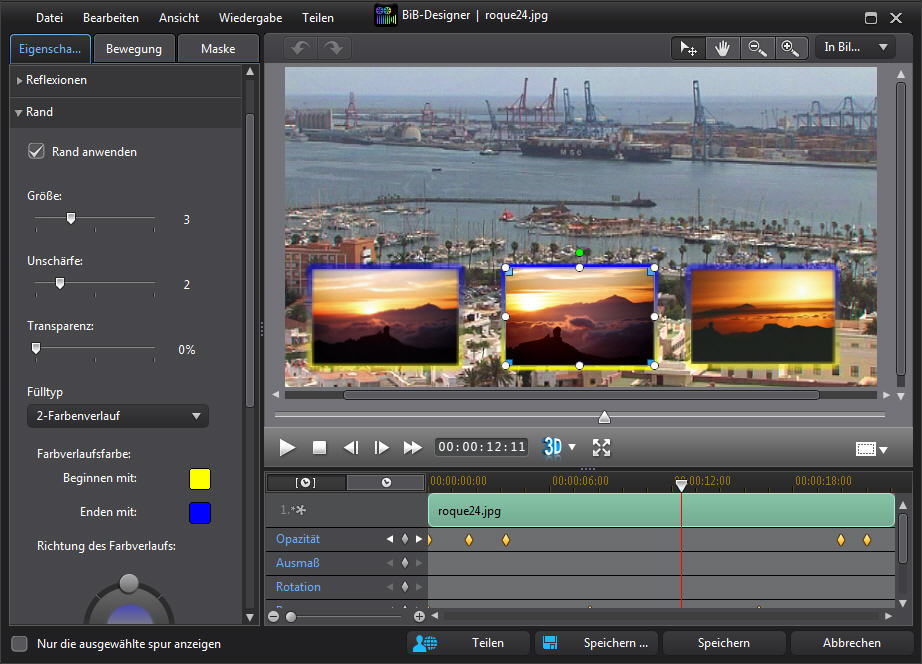This screenshot has height=664, width=922.
Task: Click the undo arrow icon
Action: [301, 48]
